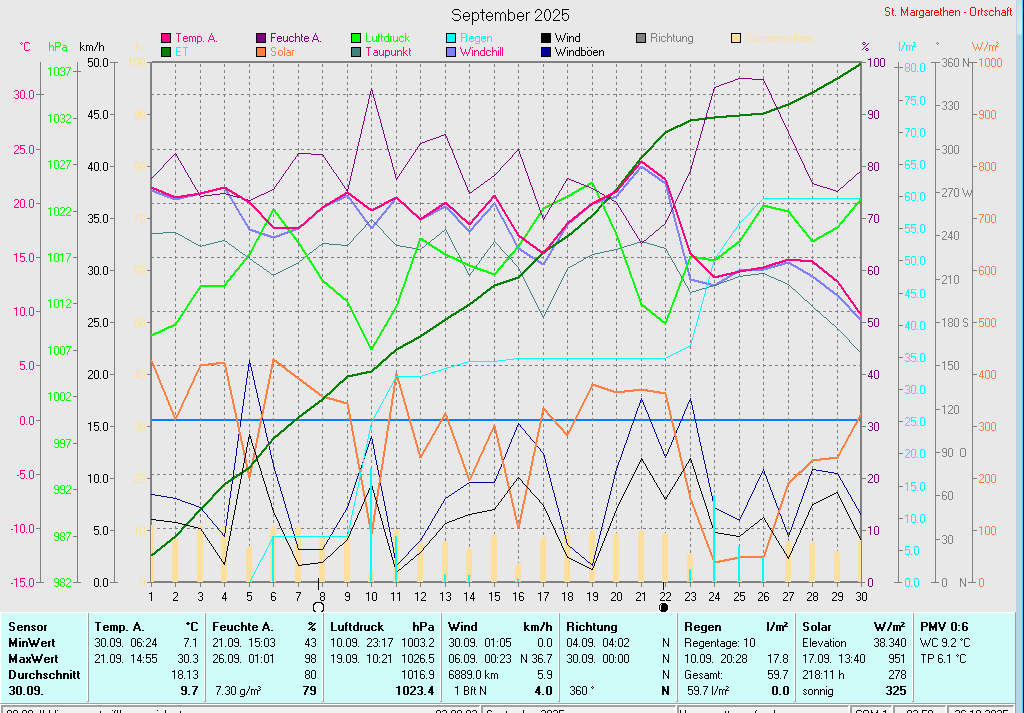Click the dark green ET legend square
The height and width of the screenshot is (713, 1024).
point(166,51)
